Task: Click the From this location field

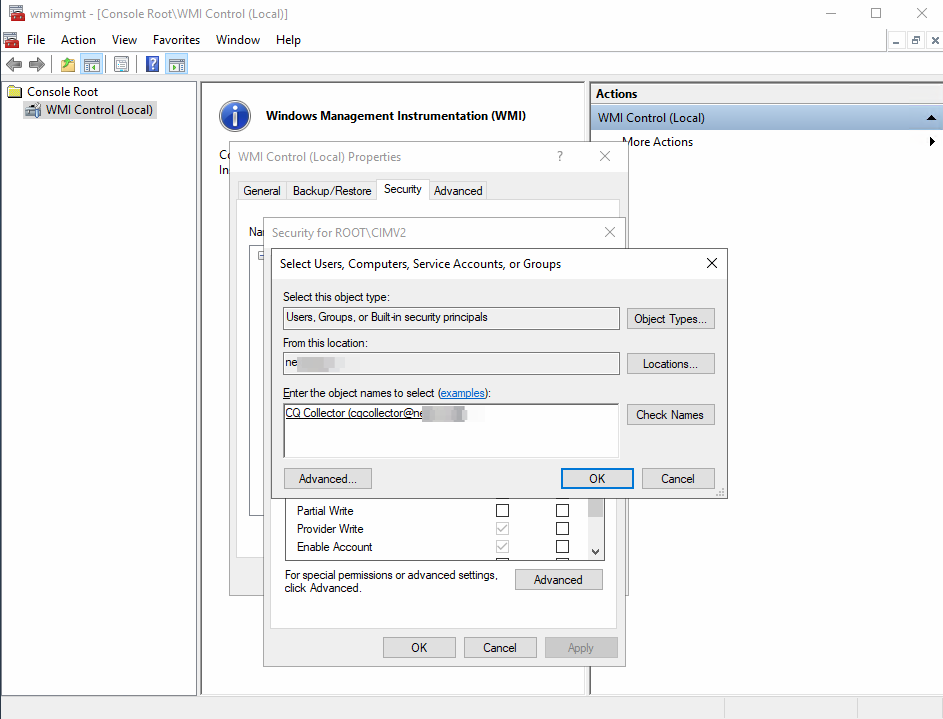Action: (x=451, y=364)
